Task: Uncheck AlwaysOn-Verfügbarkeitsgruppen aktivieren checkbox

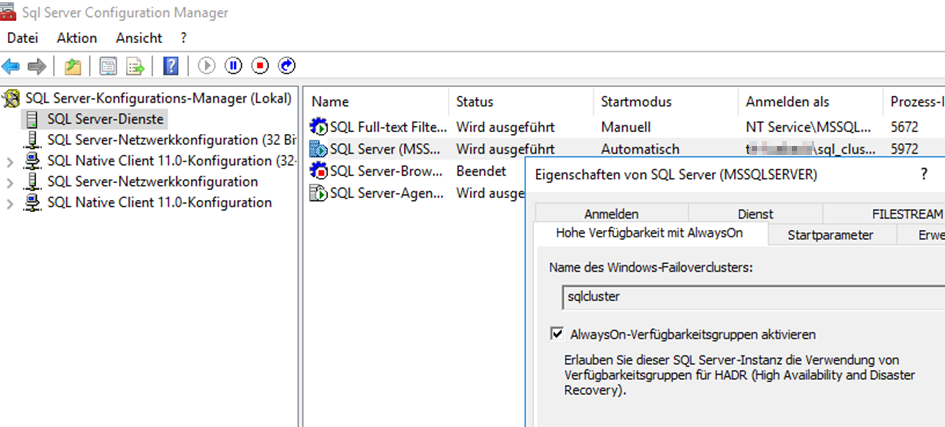Action: (557, 334)
